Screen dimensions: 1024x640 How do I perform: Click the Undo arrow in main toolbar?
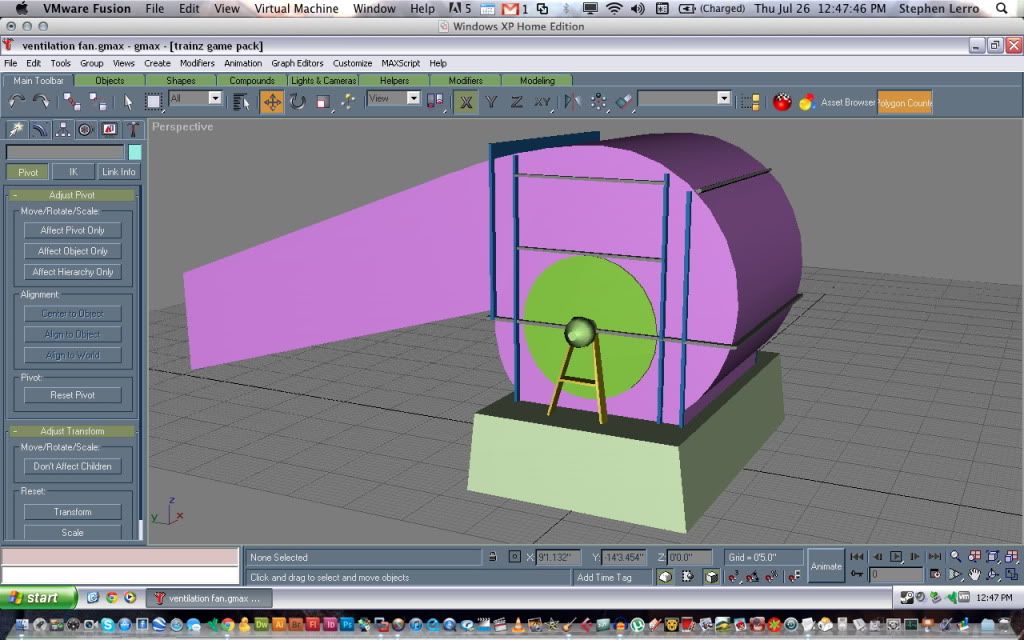coord(16,102)
